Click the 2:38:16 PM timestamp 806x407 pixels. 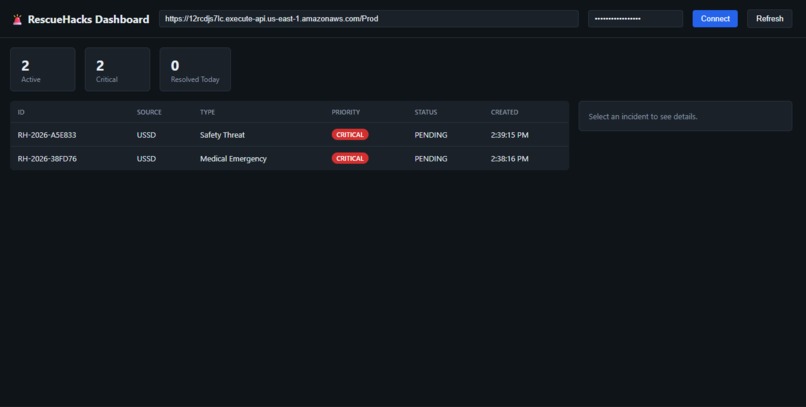[509, 158]
